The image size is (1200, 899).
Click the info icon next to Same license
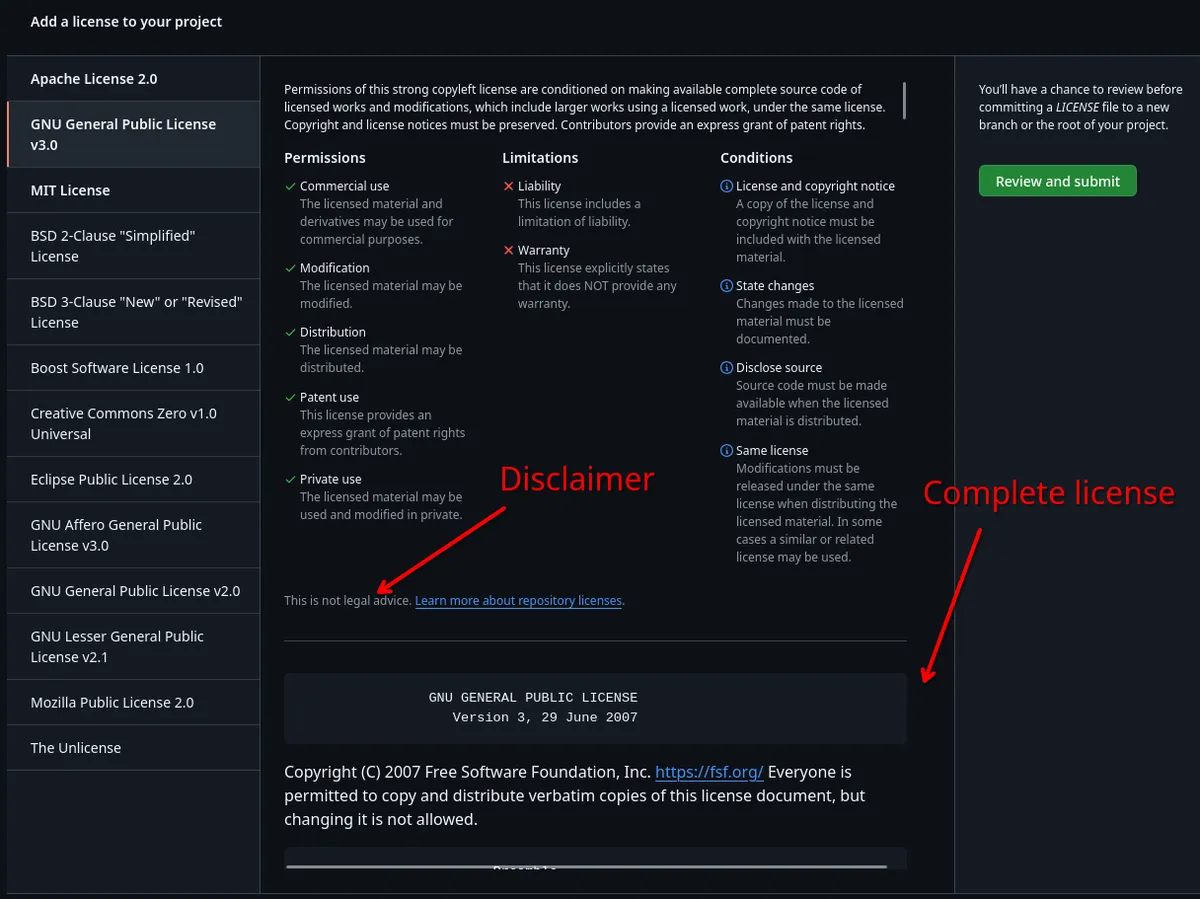point(726,451)
